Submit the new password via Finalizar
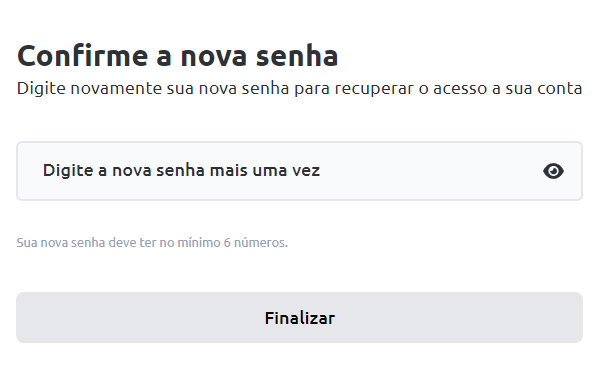 (299, 318)
